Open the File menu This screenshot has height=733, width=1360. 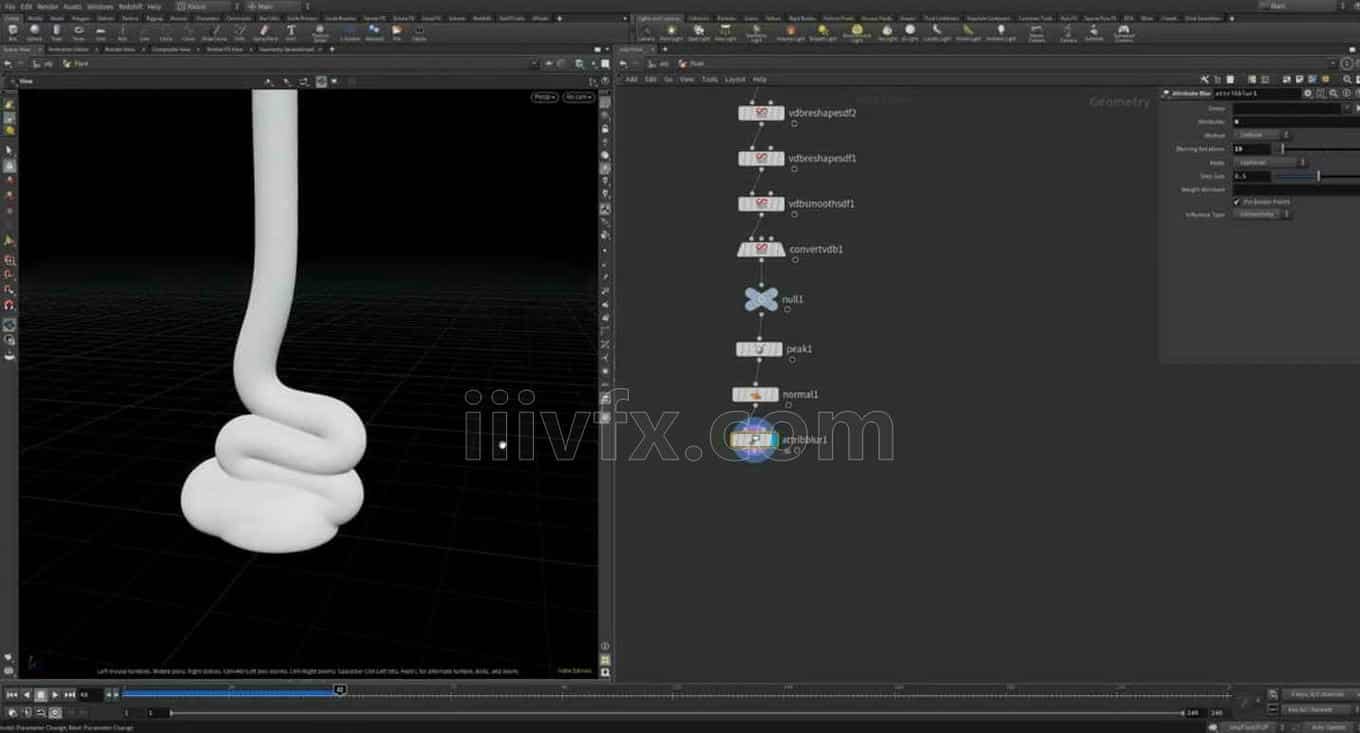click(10, 6)
